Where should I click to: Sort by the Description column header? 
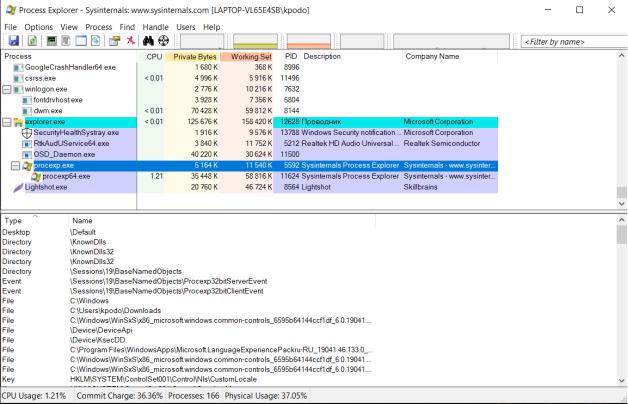coord(351,56)
